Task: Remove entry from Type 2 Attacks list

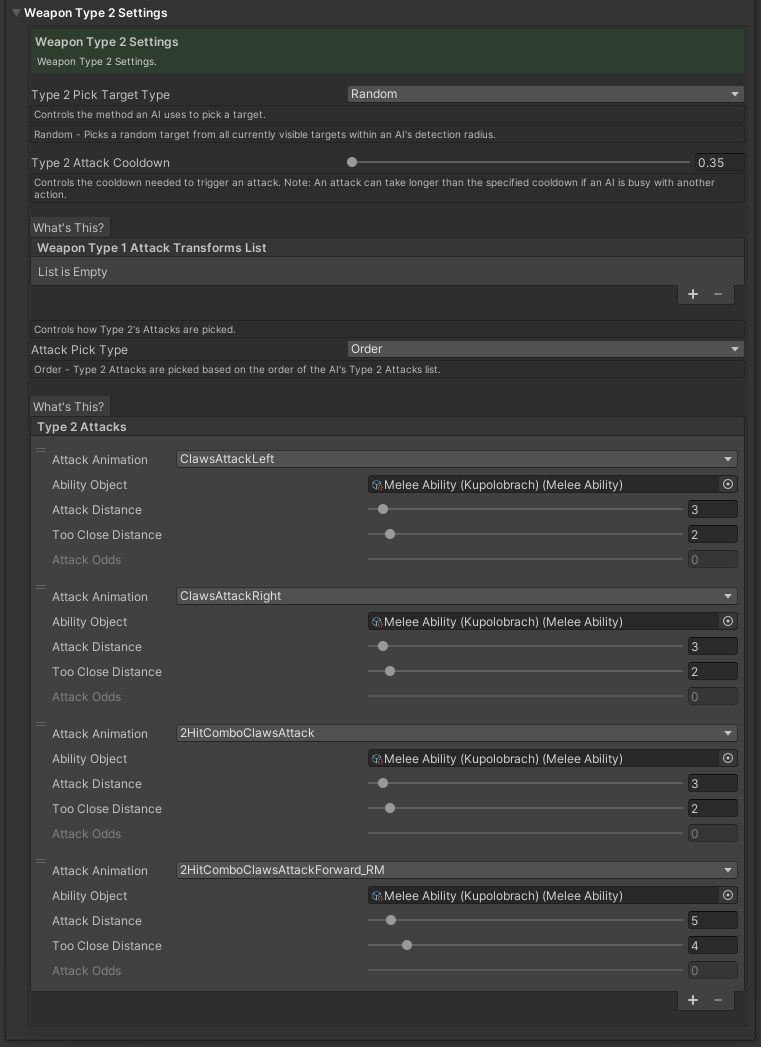Action: 718,1000
